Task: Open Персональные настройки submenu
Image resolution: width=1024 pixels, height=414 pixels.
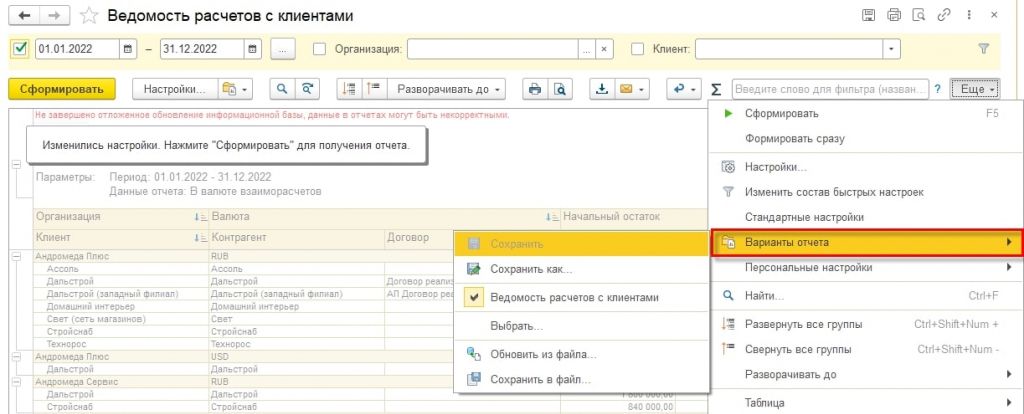Action: (866, 267)
